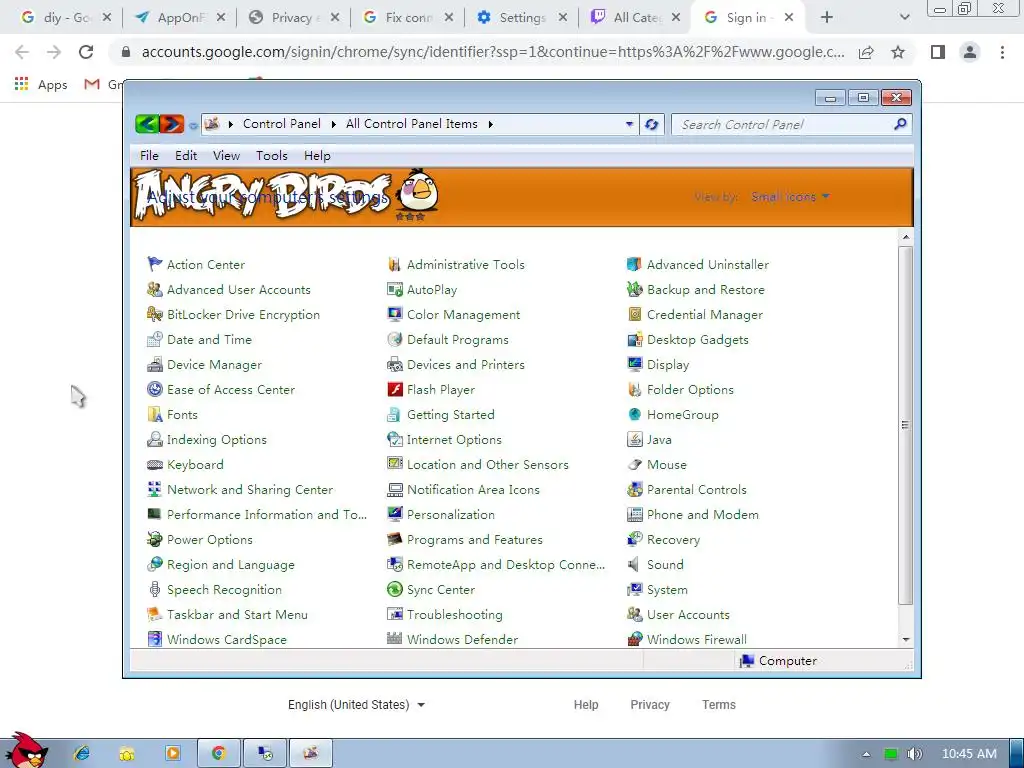Open the English (United States) language dropdown
Image resolution: width=1024 pixels, height=768 pixels.
click(357, 705)
